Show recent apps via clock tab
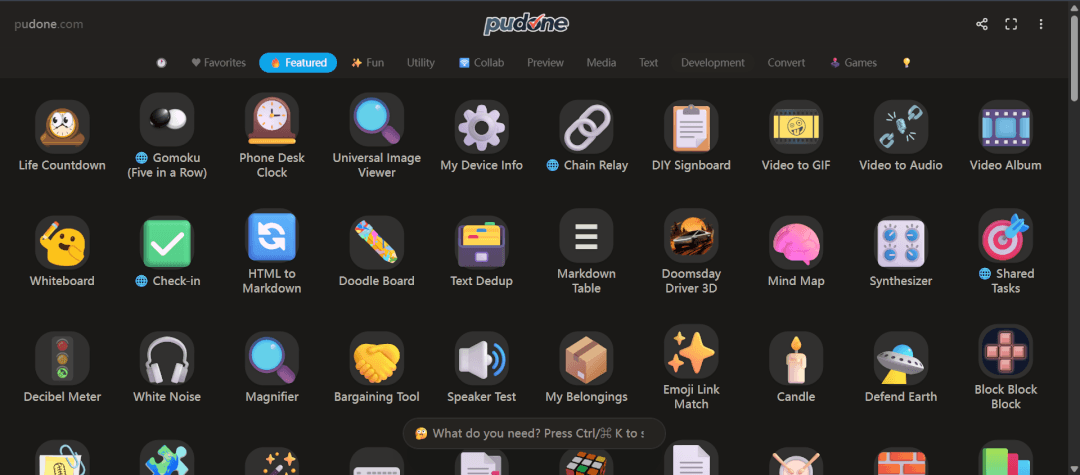 pyautogui.click(x=161, y=63)
